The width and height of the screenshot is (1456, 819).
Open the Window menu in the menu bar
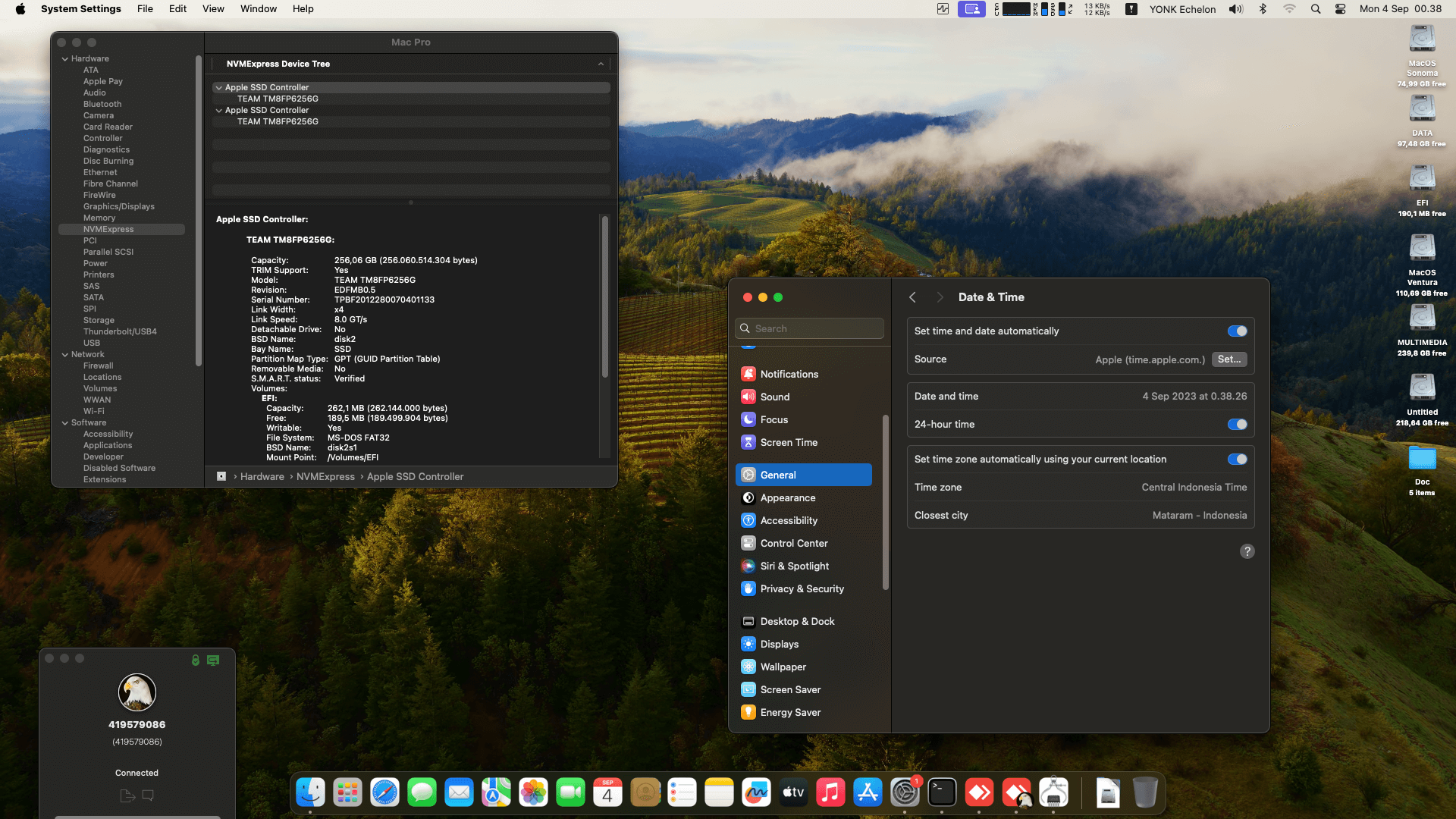coord(258,9)
